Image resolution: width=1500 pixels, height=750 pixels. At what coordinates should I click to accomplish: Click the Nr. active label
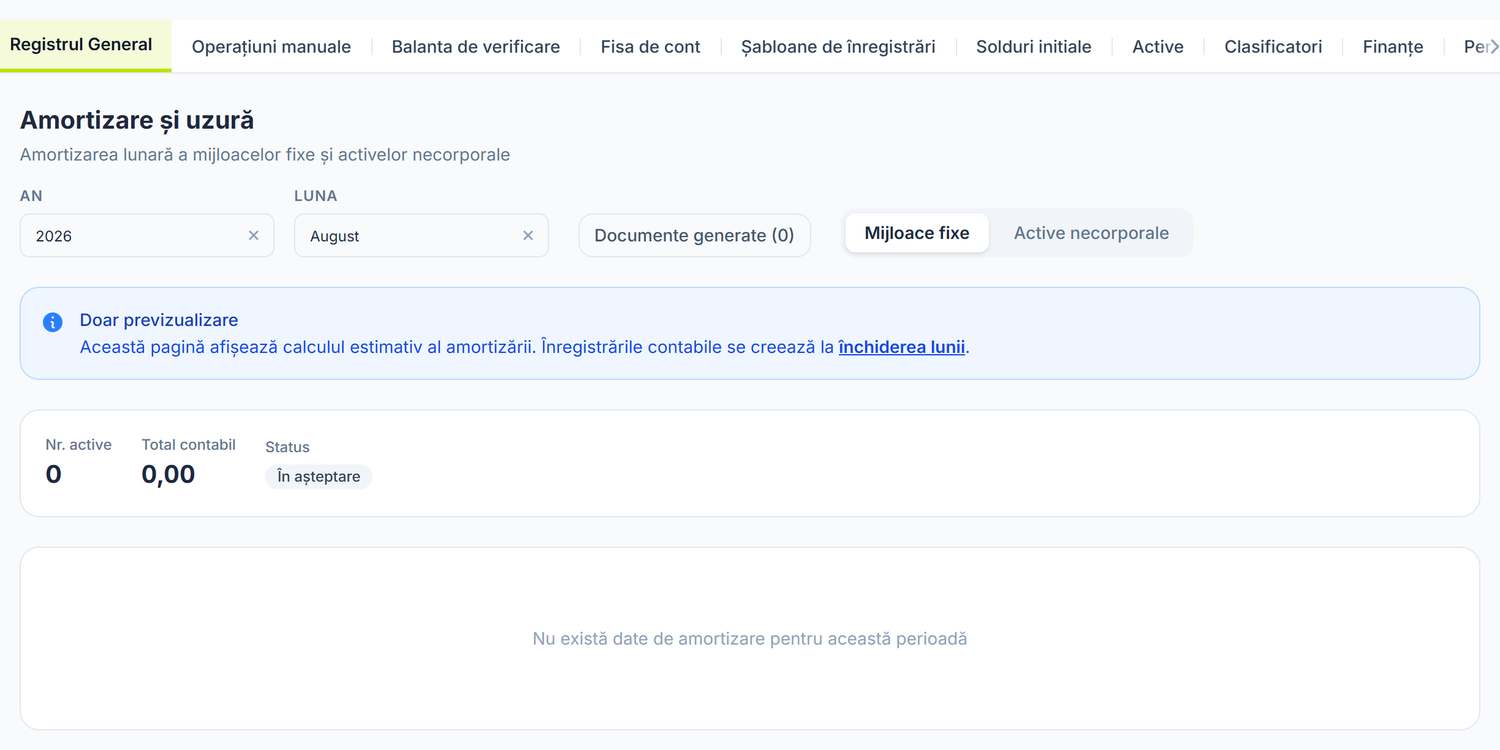pos(79,445)
